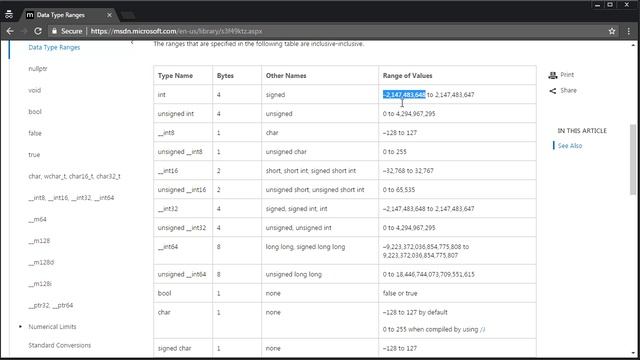Reload the page with the refresh icon
The height and width of the screenshot is (360, 640).
click(x=38, y=31)
